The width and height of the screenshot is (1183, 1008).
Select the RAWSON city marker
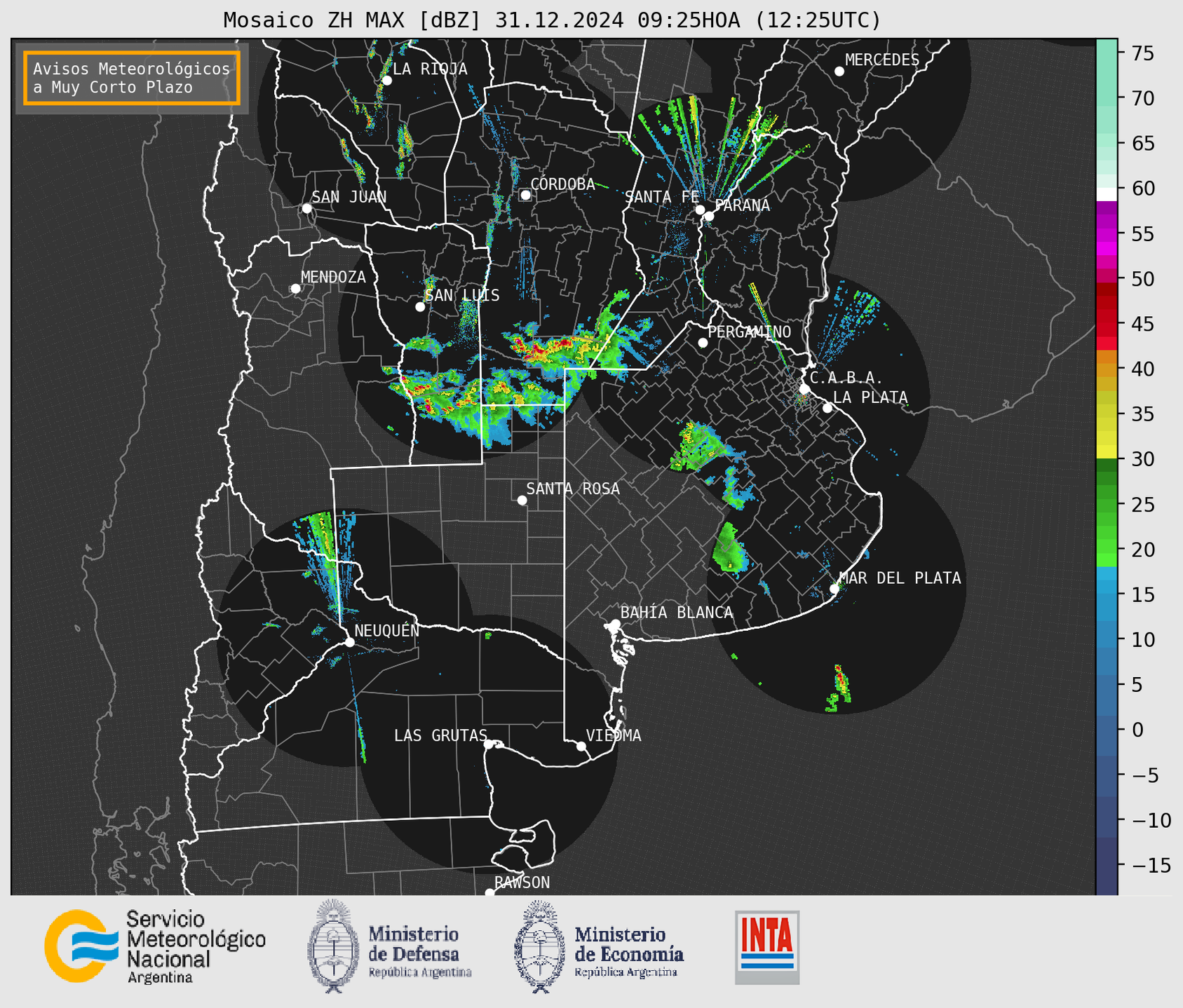coord(489,892)
